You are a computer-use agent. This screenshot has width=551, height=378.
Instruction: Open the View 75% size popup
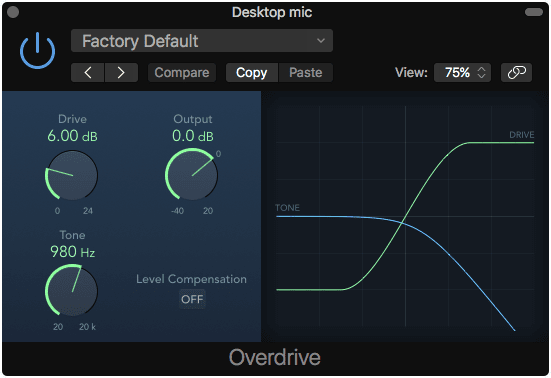pos(462,73)
